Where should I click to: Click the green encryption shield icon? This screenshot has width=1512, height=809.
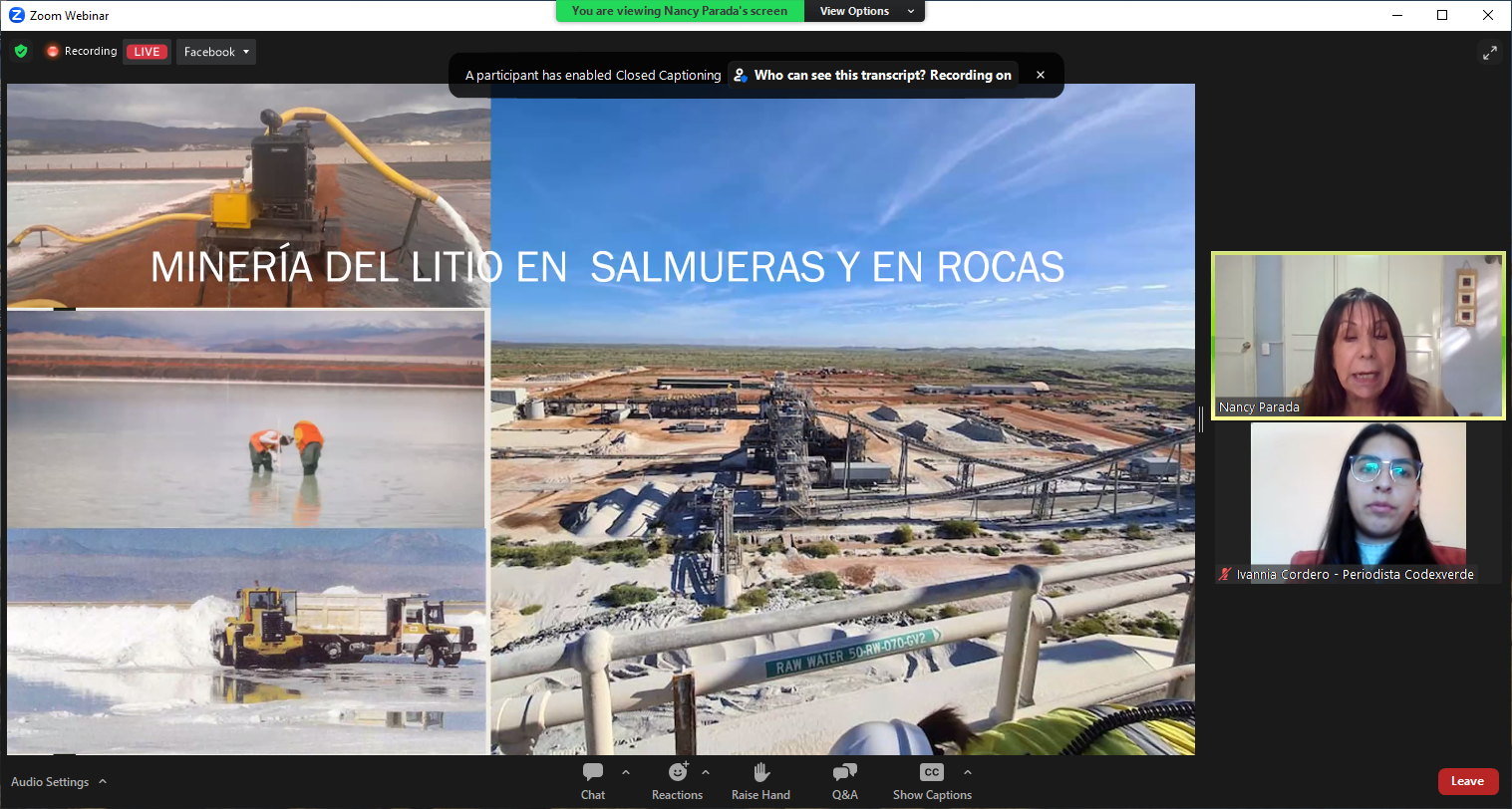coord(21,51)
